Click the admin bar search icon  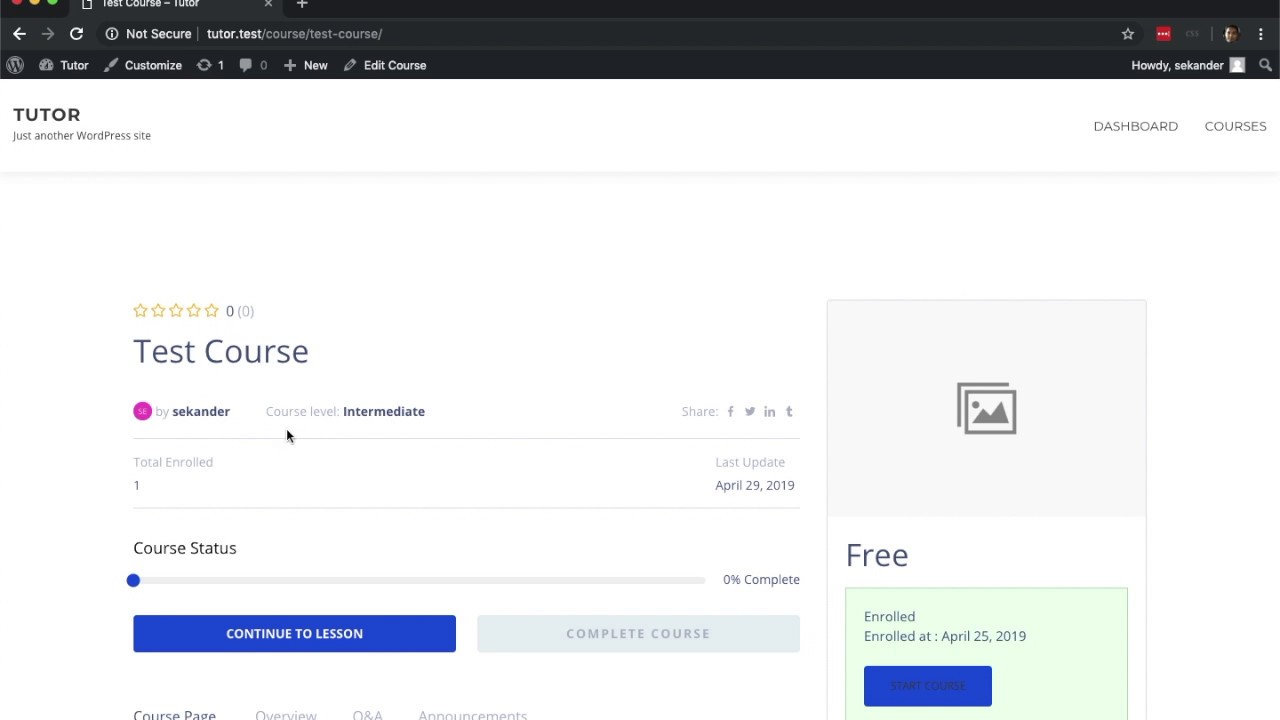point(1265,65)
